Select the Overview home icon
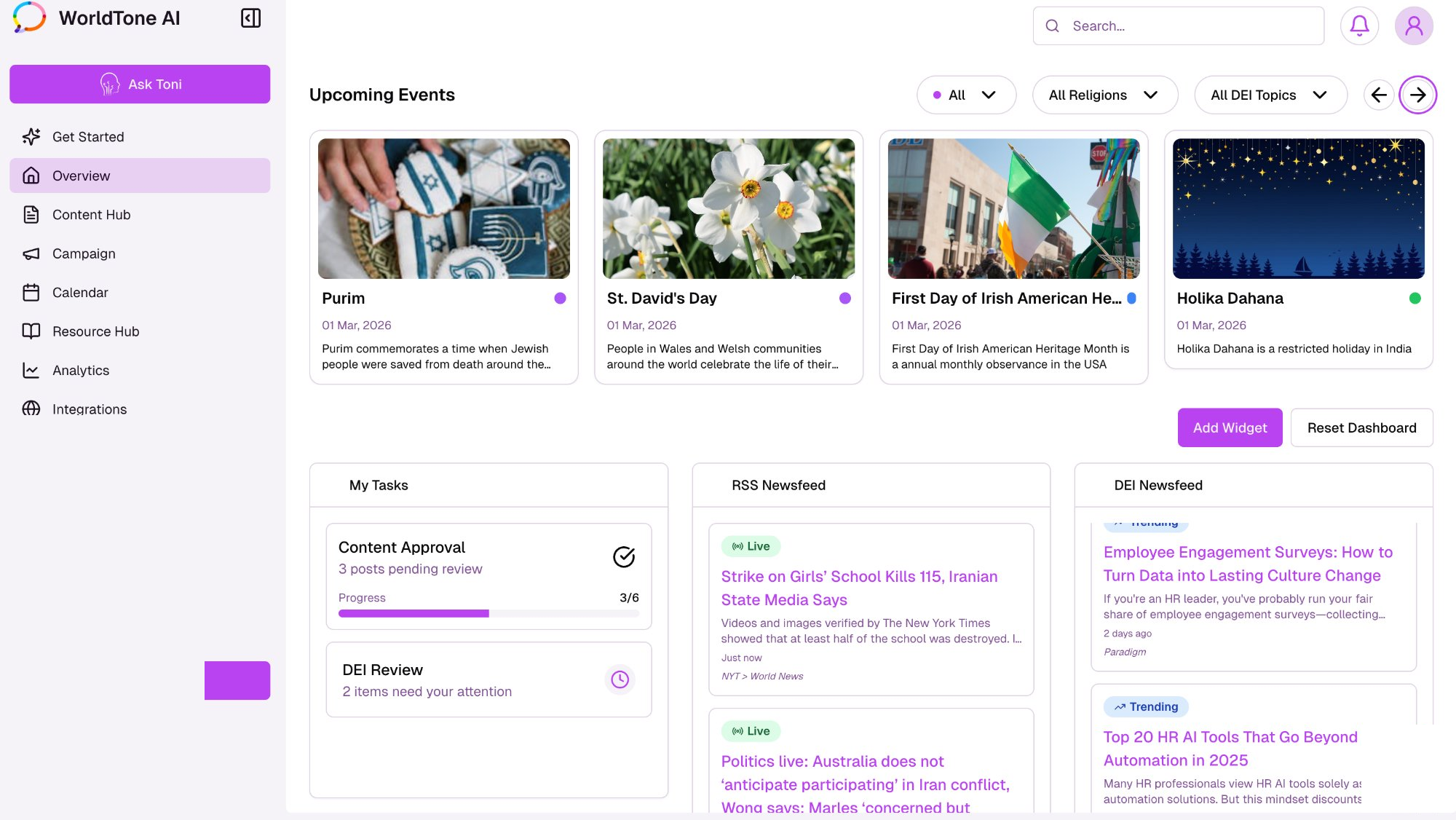 click(x=31, y=176)
